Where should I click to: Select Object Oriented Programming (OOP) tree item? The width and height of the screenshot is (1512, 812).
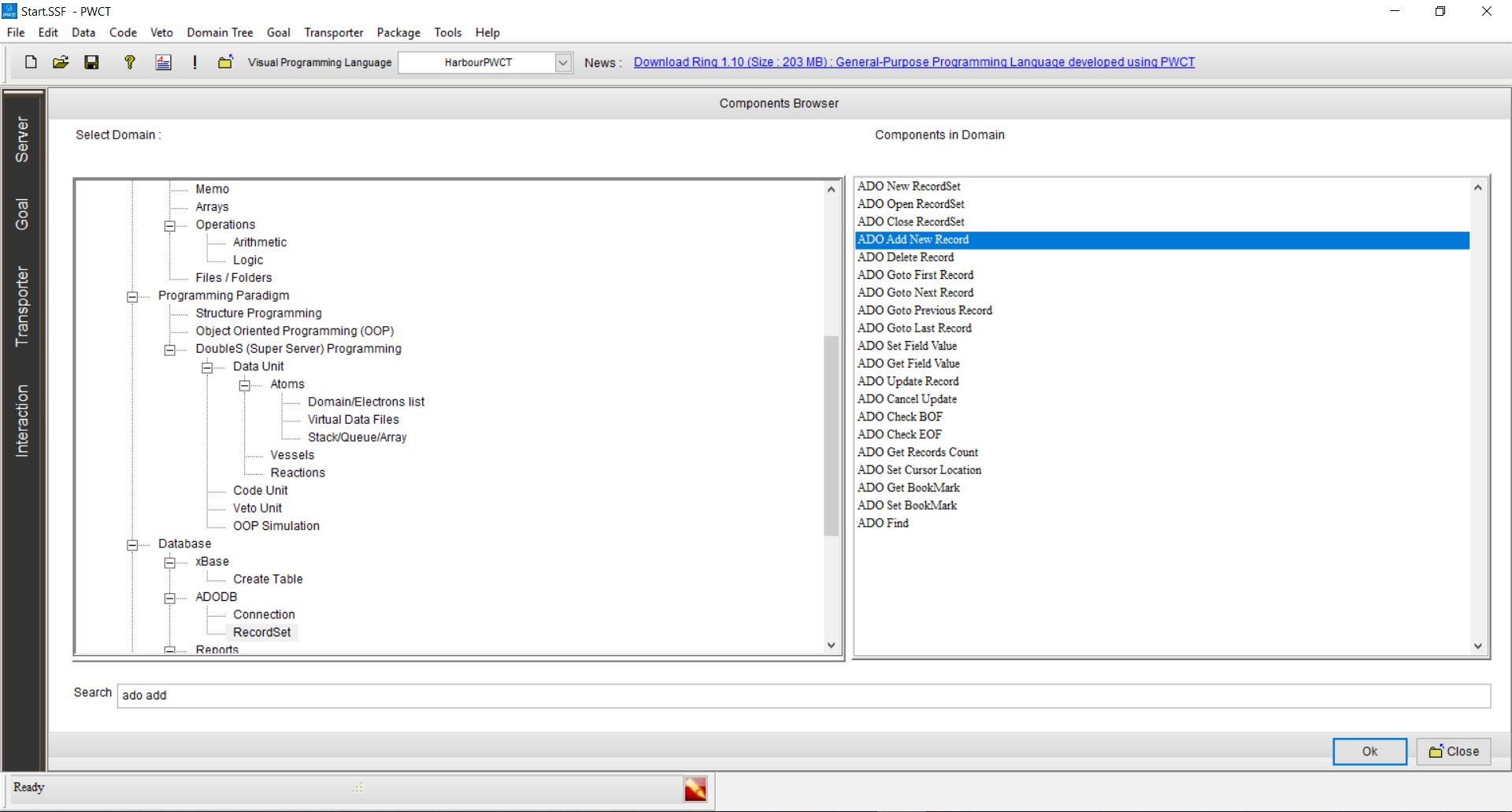[295, 331]
